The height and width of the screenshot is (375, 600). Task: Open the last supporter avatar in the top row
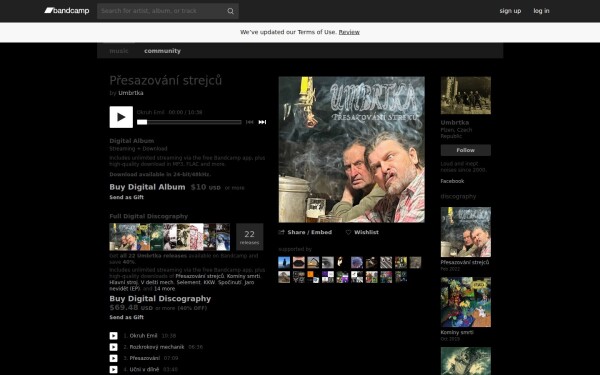415,262
